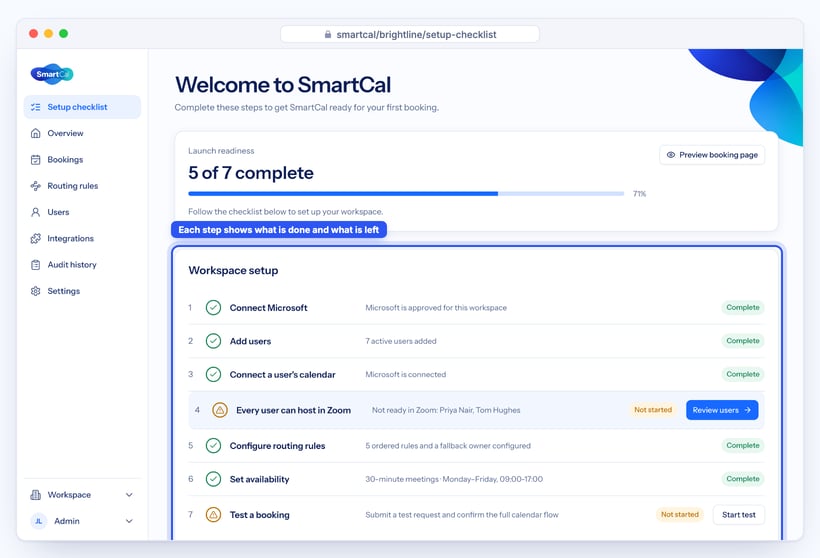This screenshot has width=820, height=558.
Task: Click the JL admin avatar
Action: (39, 521)
